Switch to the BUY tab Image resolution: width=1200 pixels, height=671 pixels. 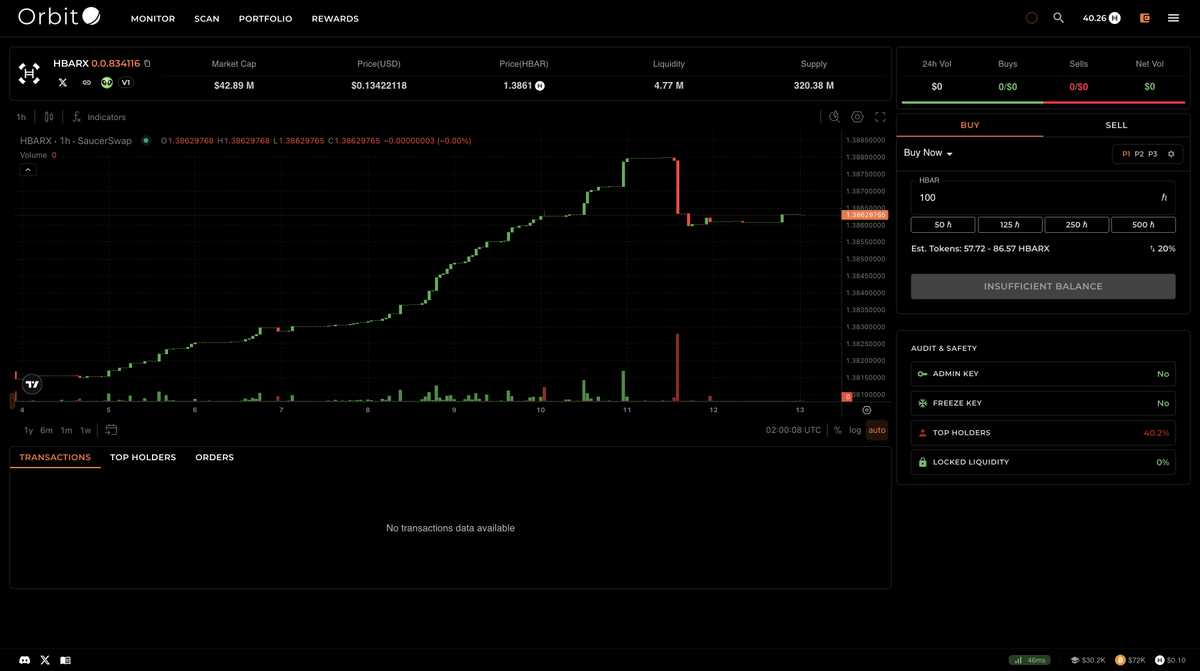[x=970, y=125]
